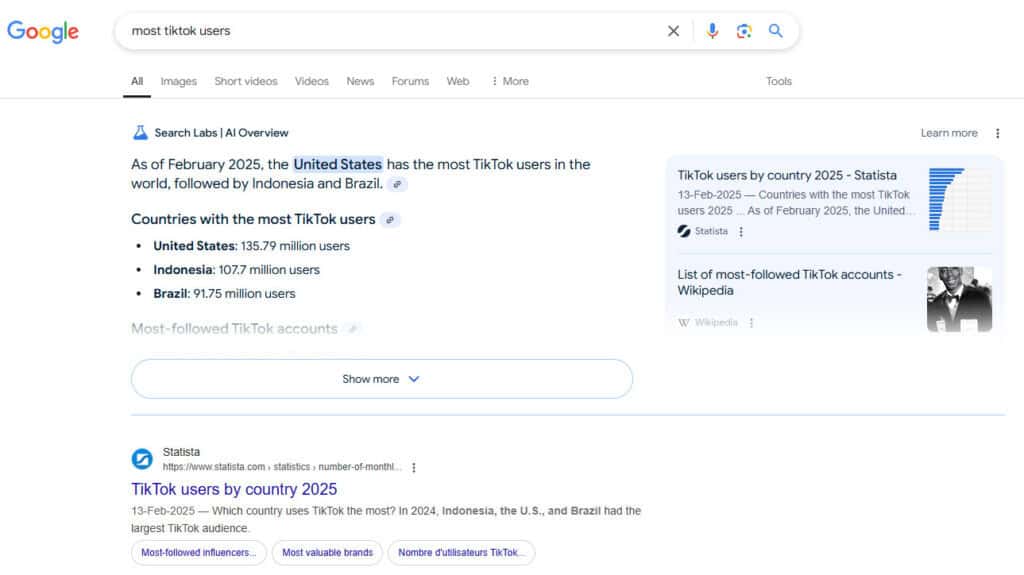
Task: Click 'Brazil: 91.75 million users' bullet
Action: tap(224, 294)
